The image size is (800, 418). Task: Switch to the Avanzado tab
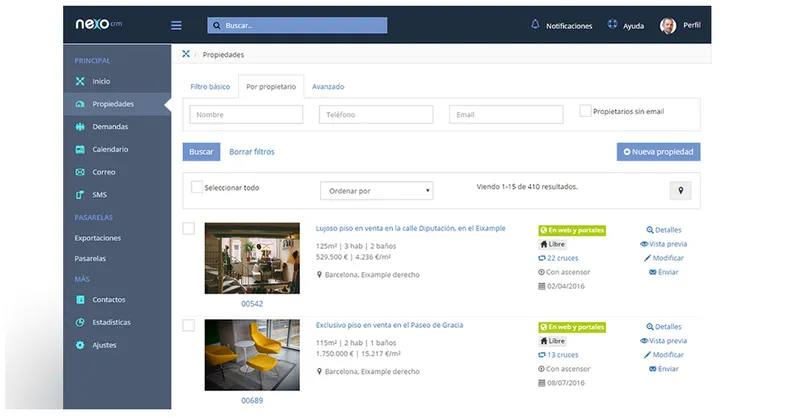328,87
